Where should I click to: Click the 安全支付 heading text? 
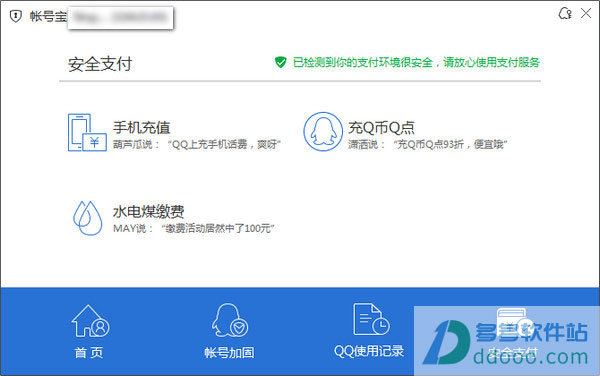pos(100,64)
